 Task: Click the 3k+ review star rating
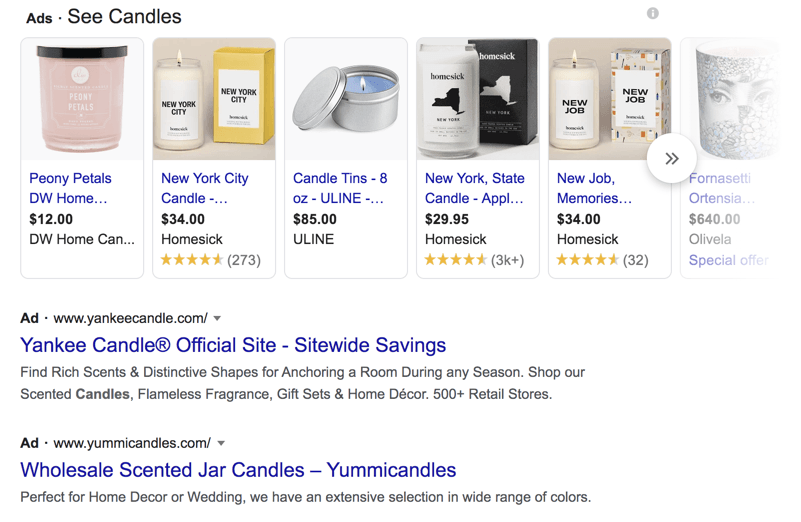click(475, 260)
